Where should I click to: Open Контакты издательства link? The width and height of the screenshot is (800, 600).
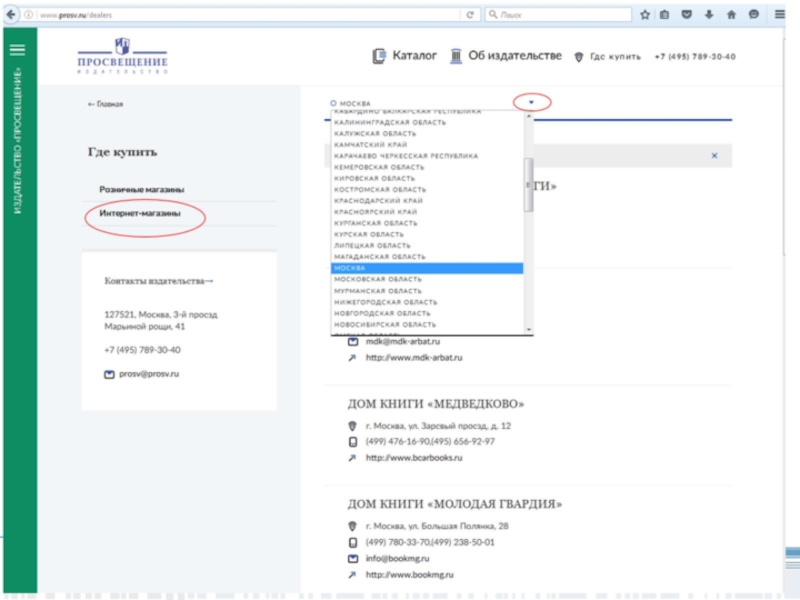tap(159, 281)
